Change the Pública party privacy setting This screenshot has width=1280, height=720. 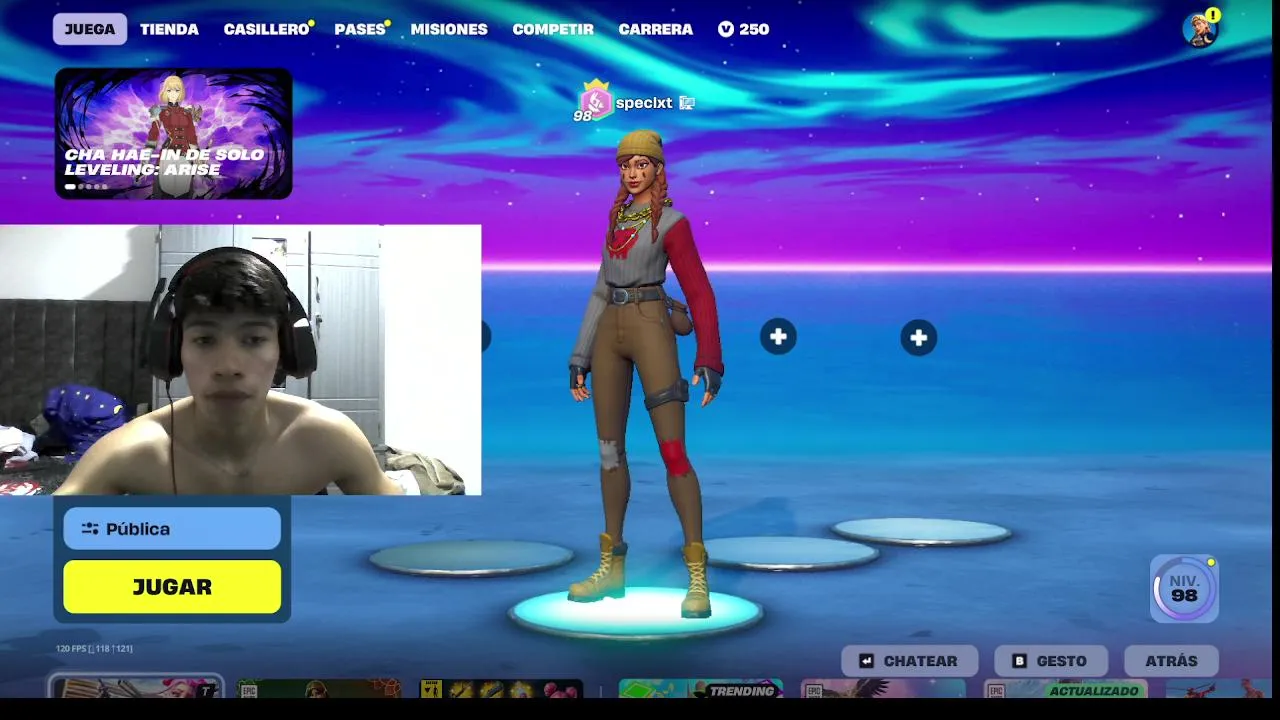[172, 528]
